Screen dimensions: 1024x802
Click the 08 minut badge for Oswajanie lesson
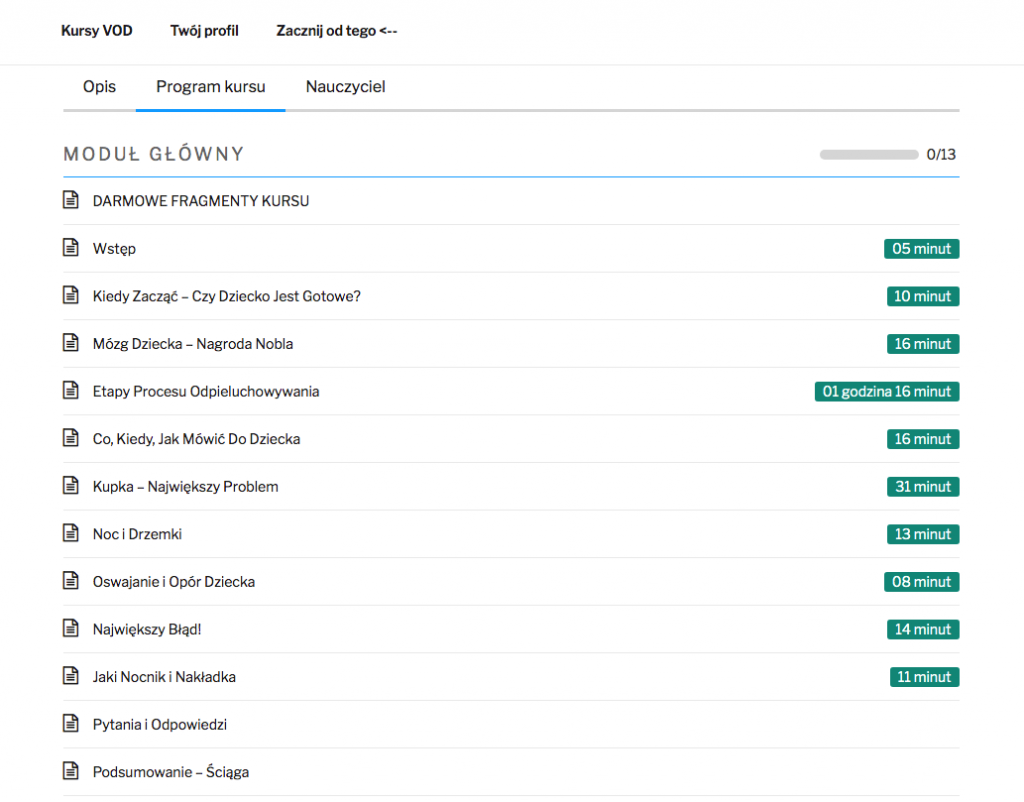tap(921, 582)
